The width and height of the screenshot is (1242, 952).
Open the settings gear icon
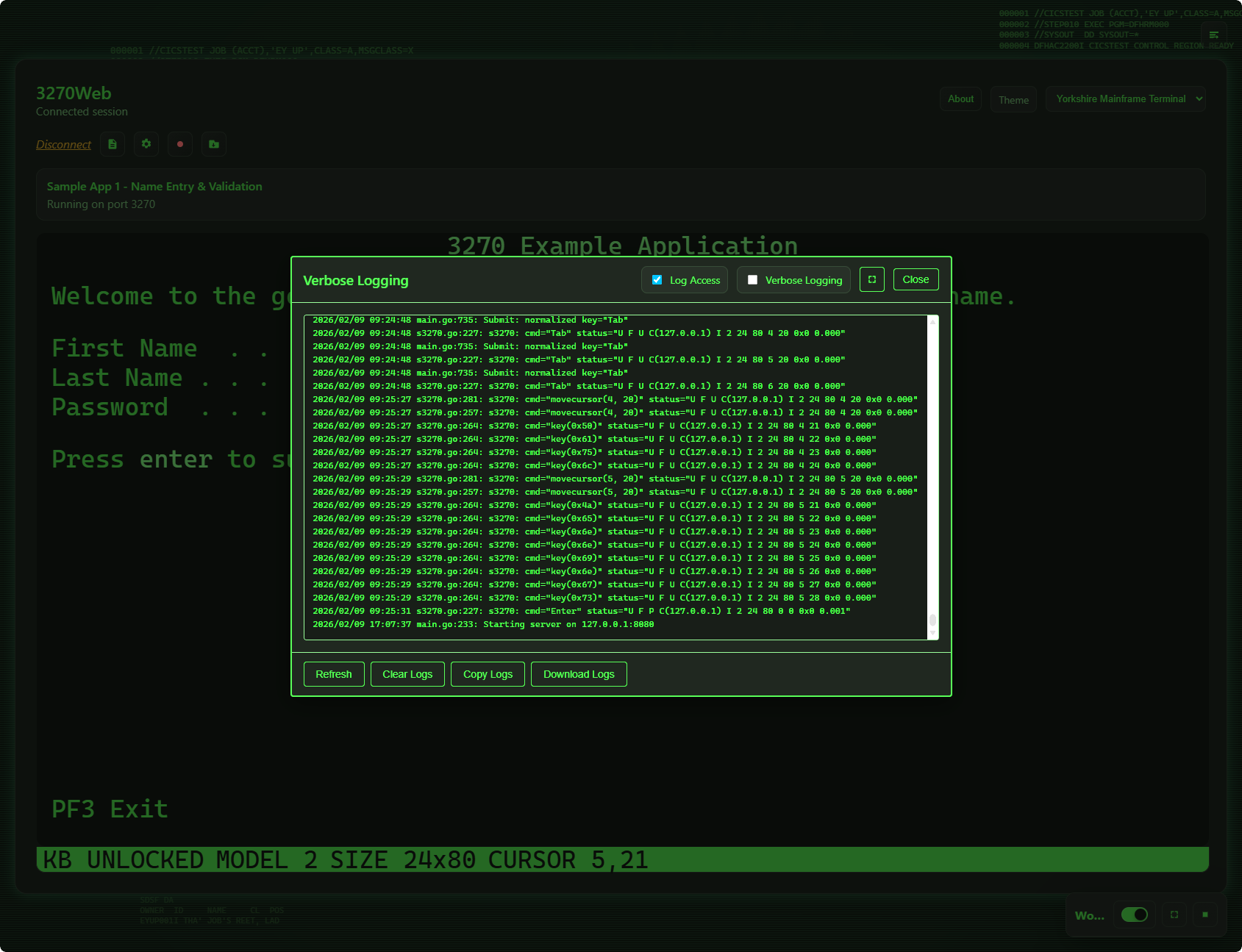(146, 144)
